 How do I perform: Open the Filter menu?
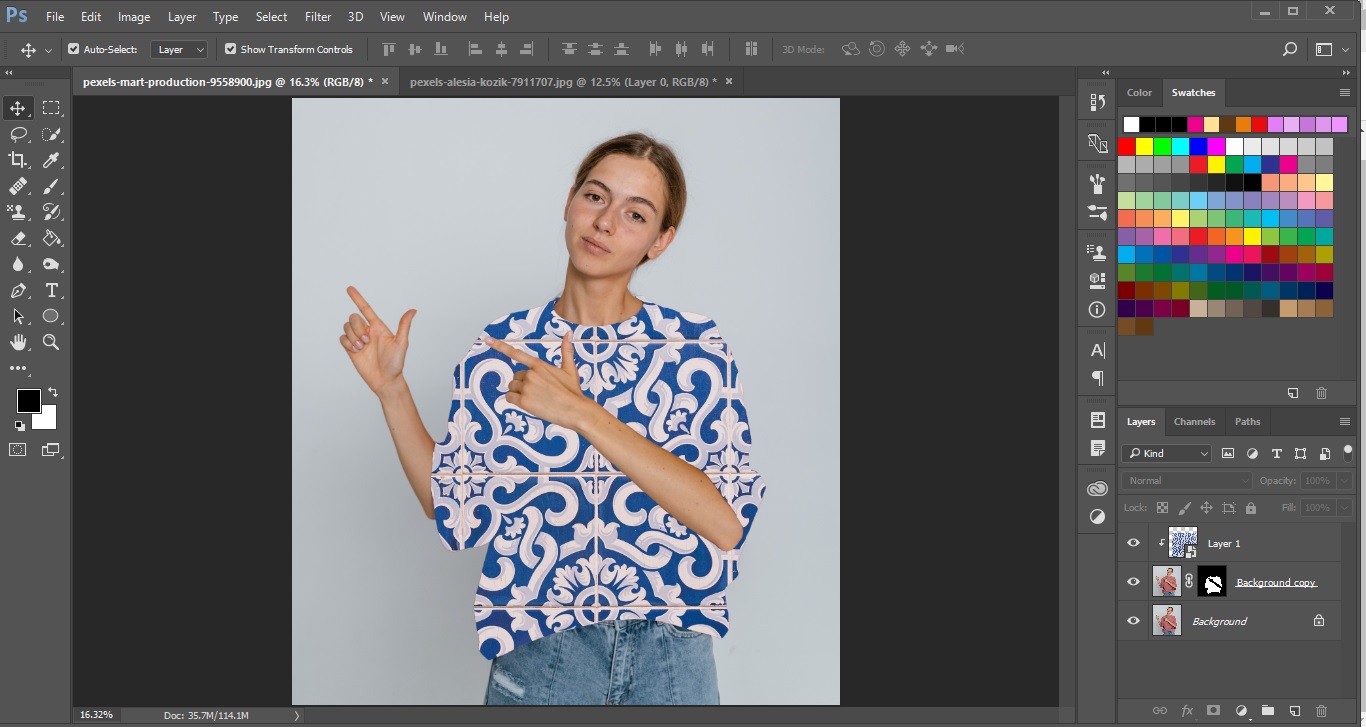318,17
